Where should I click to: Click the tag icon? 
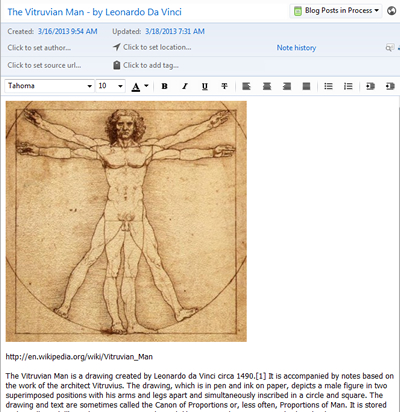pos(116,65)
